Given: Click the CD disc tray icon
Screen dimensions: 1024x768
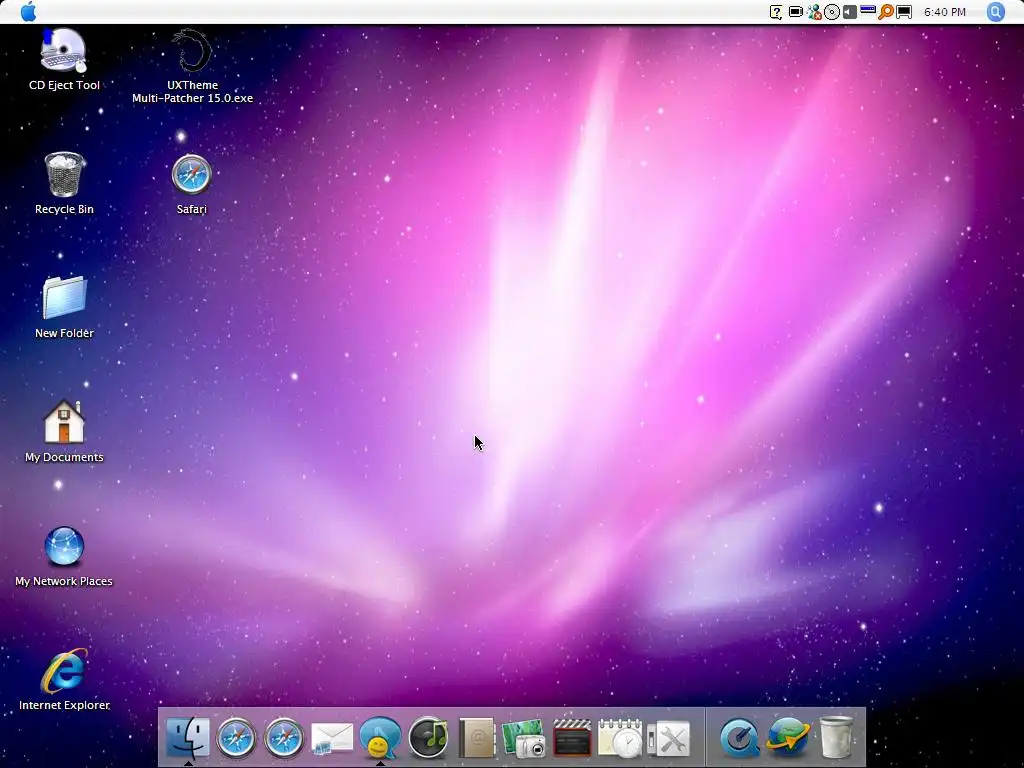Looking at the screenshot, I should 831,12.
